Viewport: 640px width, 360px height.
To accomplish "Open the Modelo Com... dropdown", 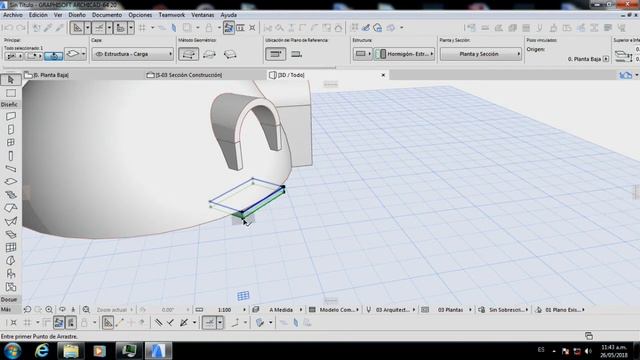I will coord(338,310).
